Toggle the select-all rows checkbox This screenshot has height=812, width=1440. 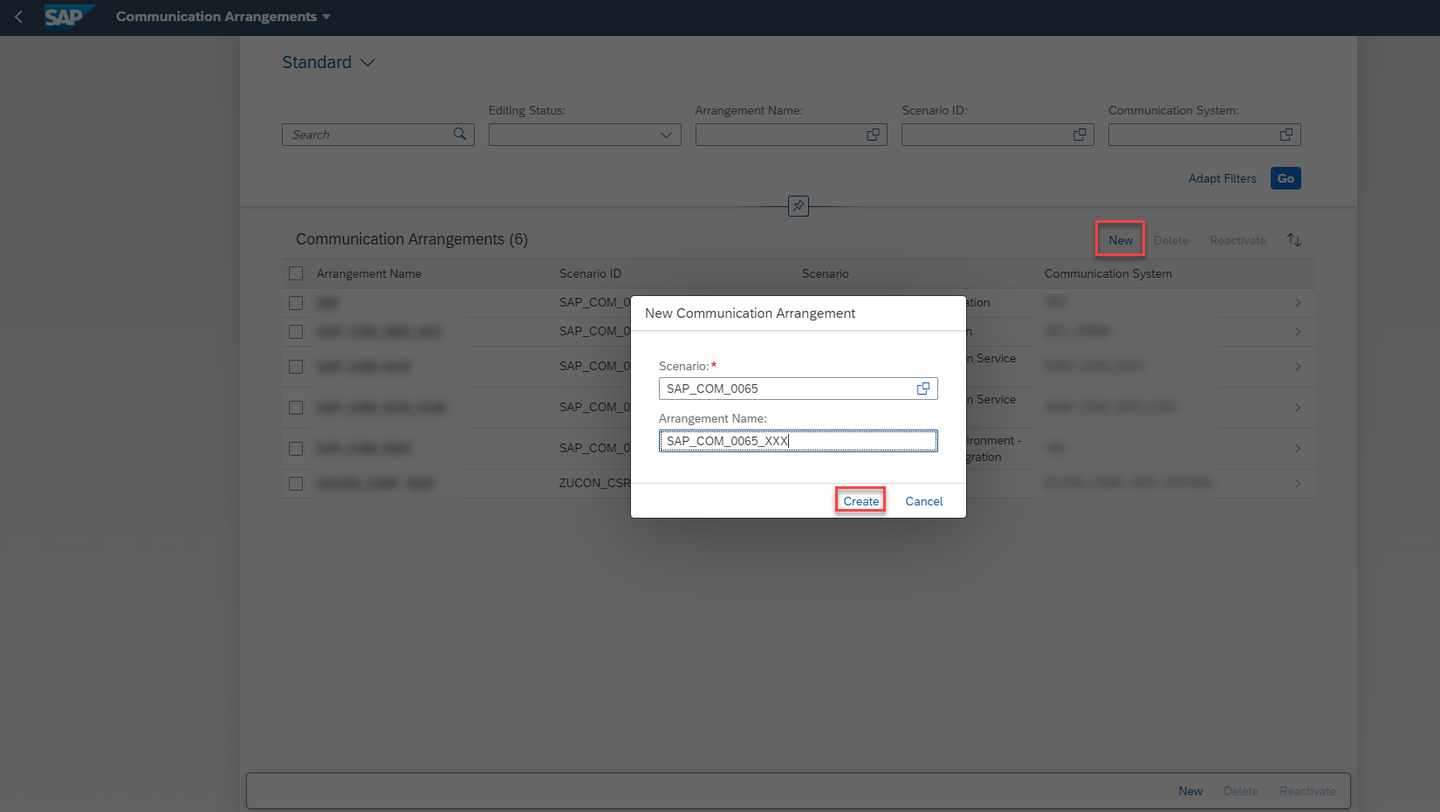pyautogui.click(x=296, y=273)
